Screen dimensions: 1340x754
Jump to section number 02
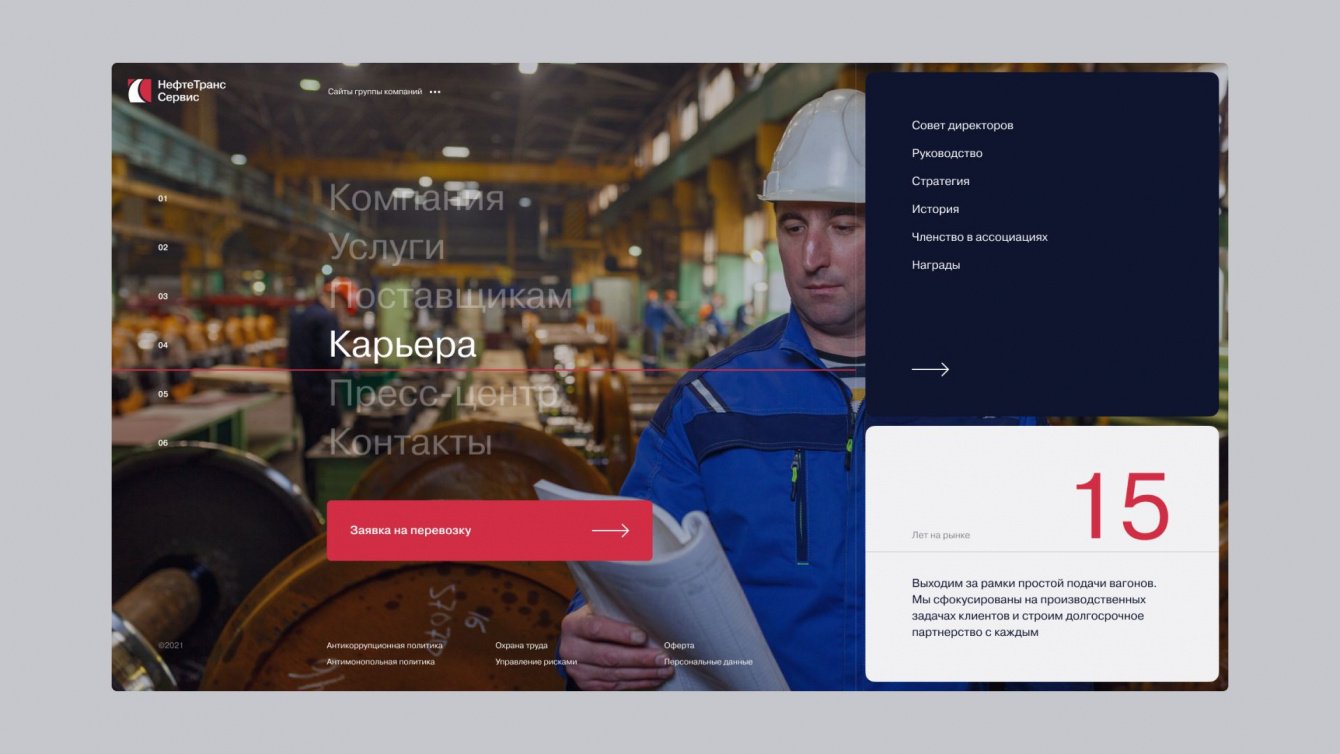tap(163, 247)
